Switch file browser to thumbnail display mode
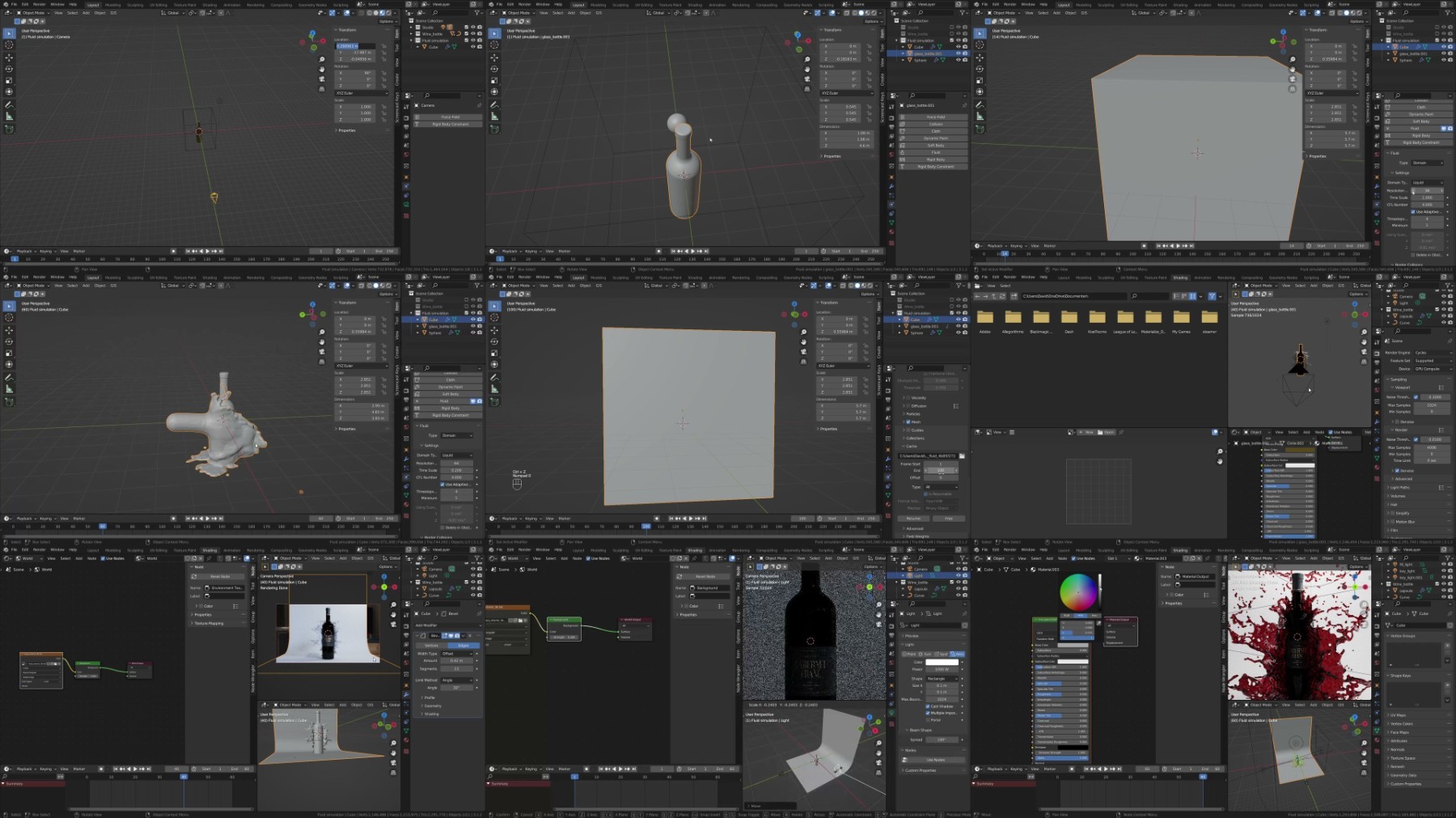Viewport: 1456px width, 818px height. [1192, 296]
